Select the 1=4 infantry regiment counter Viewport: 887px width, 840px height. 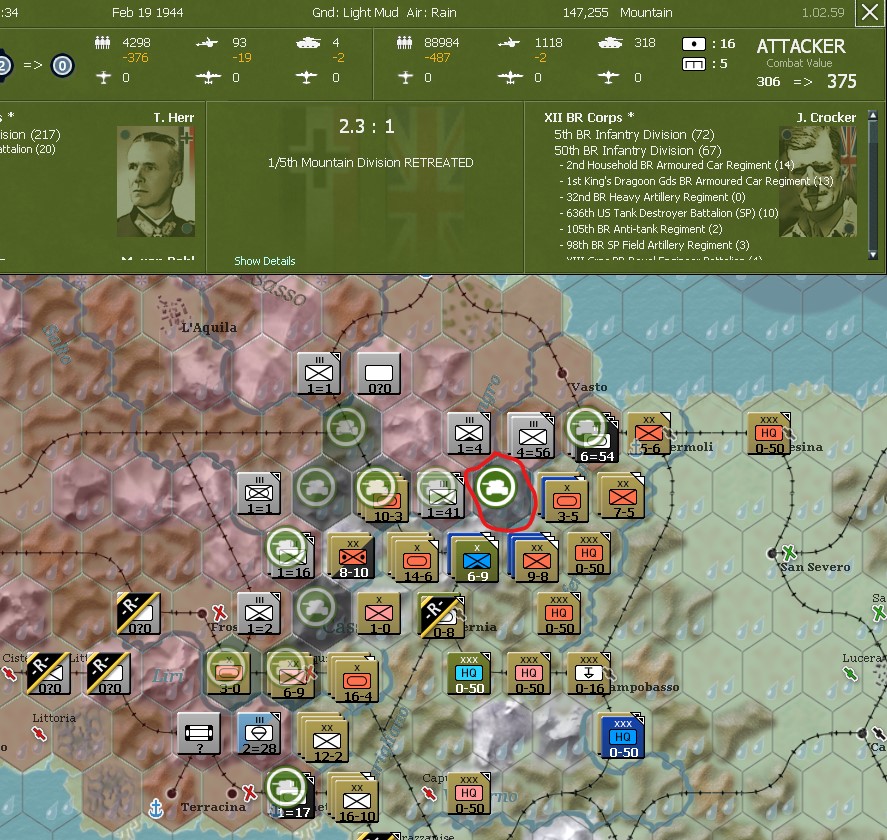[469, 433]
